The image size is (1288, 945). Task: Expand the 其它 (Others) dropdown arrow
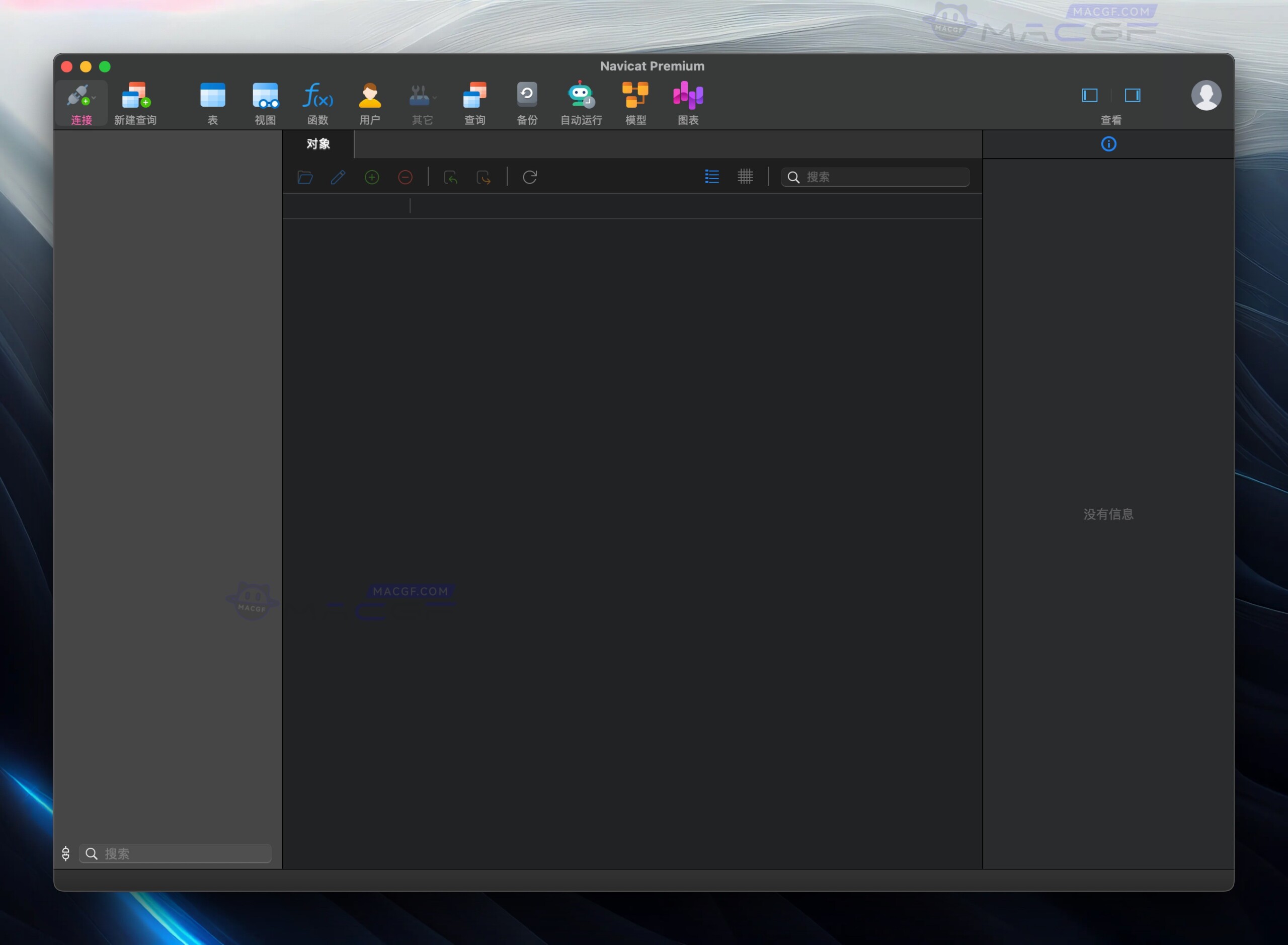tap(435, 98)
